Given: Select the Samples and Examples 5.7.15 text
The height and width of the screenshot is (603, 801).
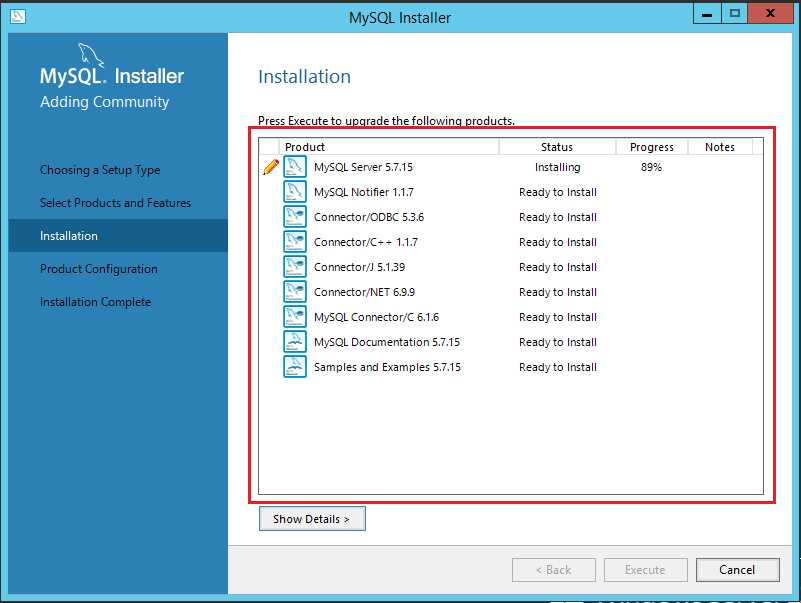Looking at the screenshot, I should coord(387,367).
